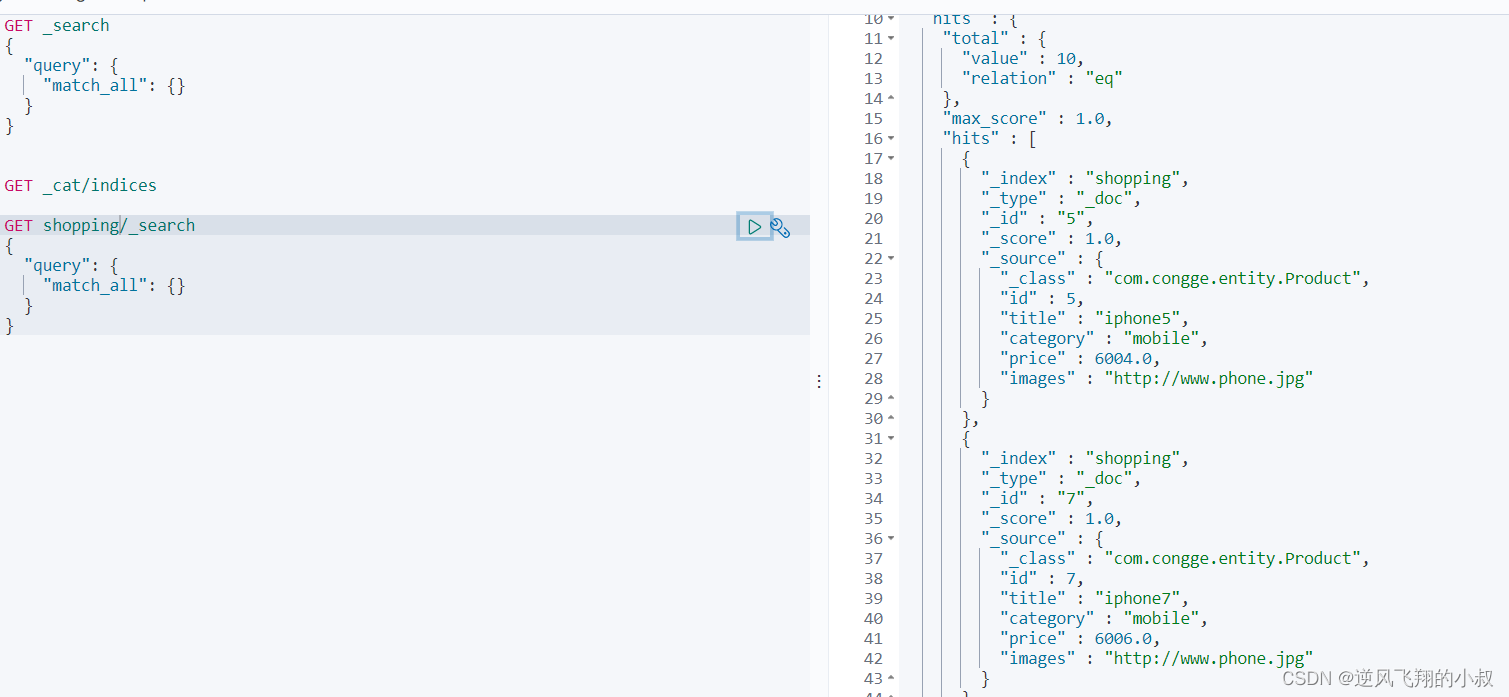Click the "_id" : "7" line
1509x697 pixels.
pos(1037,499)
